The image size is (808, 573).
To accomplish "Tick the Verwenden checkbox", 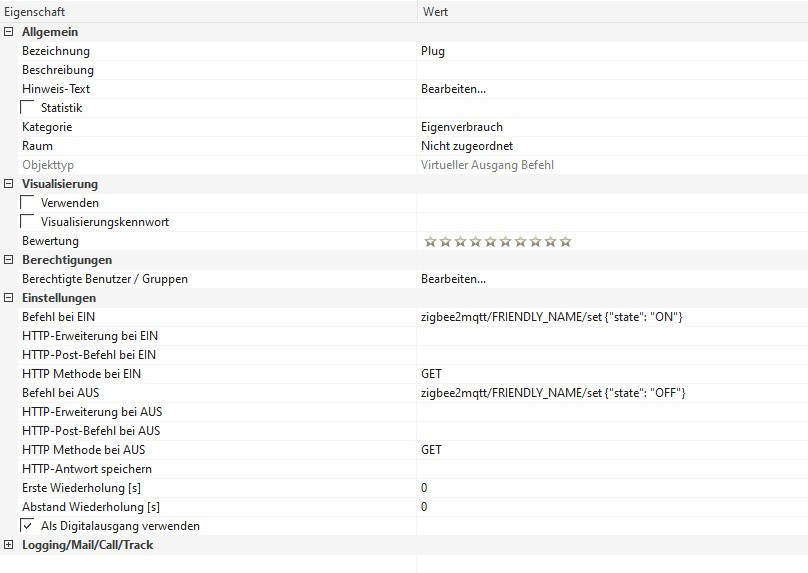I will [28, 203].
